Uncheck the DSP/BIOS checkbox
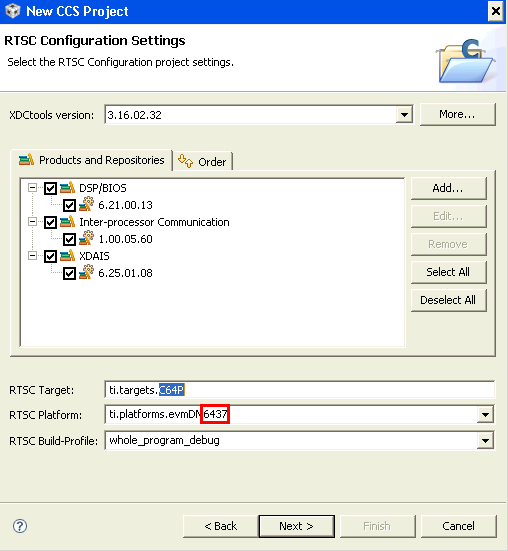The height and width of the screenshot is (551, 508). pos(50,188)
